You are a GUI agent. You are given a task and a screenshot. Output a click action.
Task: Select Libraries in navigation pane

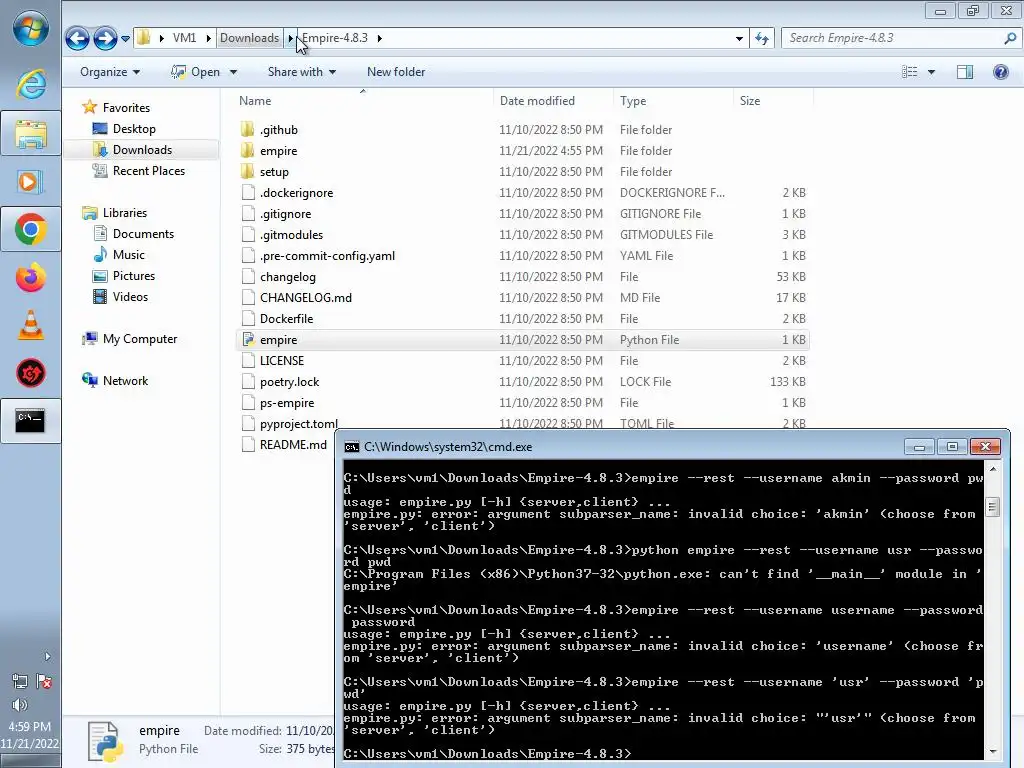[x=125, y=213]
